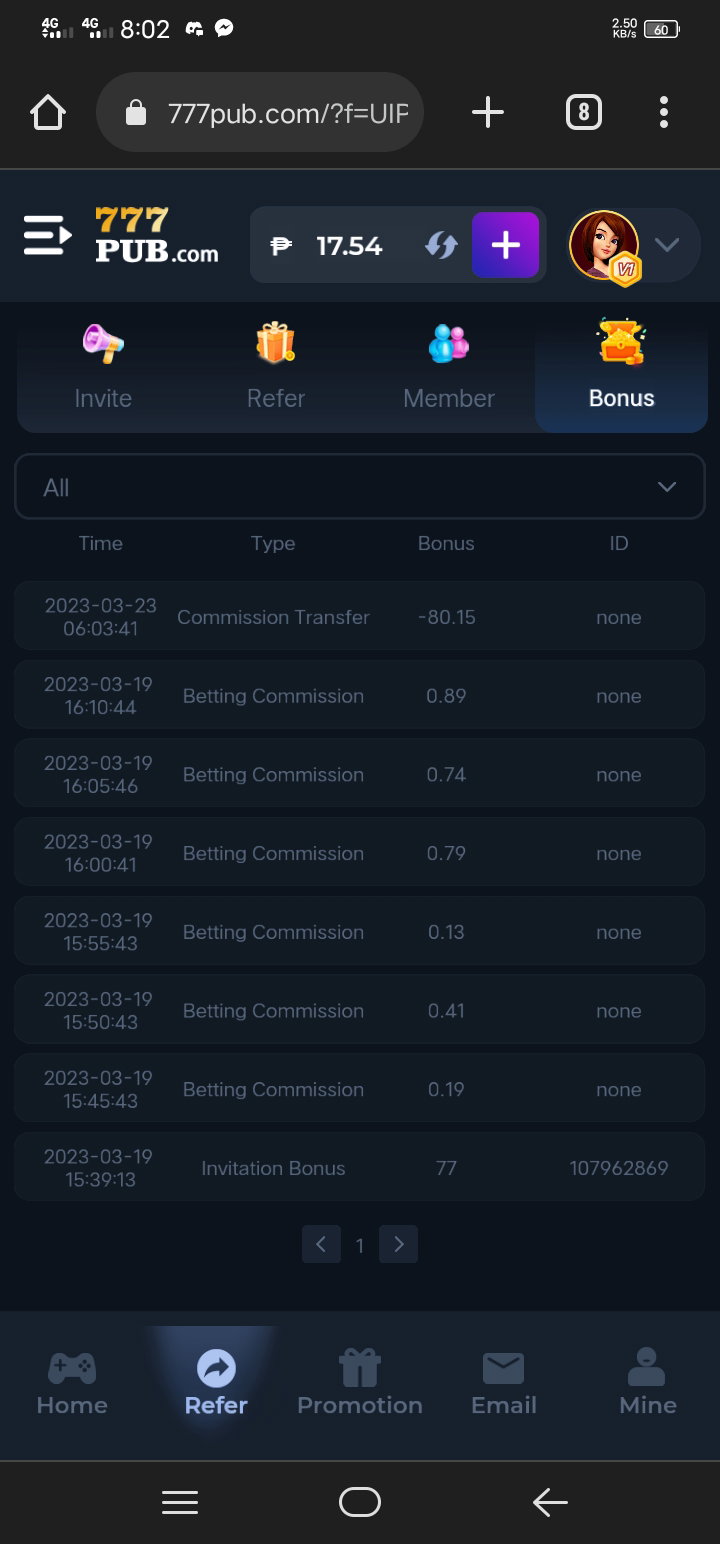This screenshot has height=1544, width=720.
Task: Go to previous page arrow
Action: (321, 1244)
